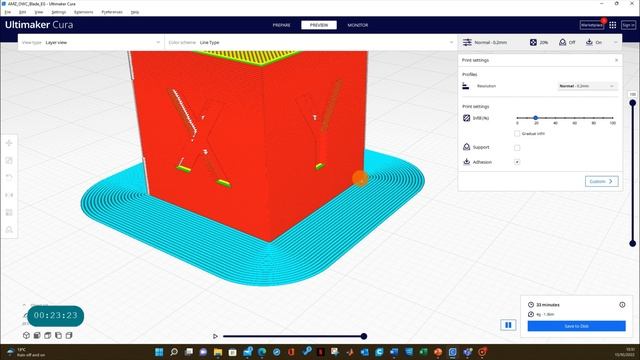
Task: Switch to the MONITOR stage
Action: (x=358, y=25)
